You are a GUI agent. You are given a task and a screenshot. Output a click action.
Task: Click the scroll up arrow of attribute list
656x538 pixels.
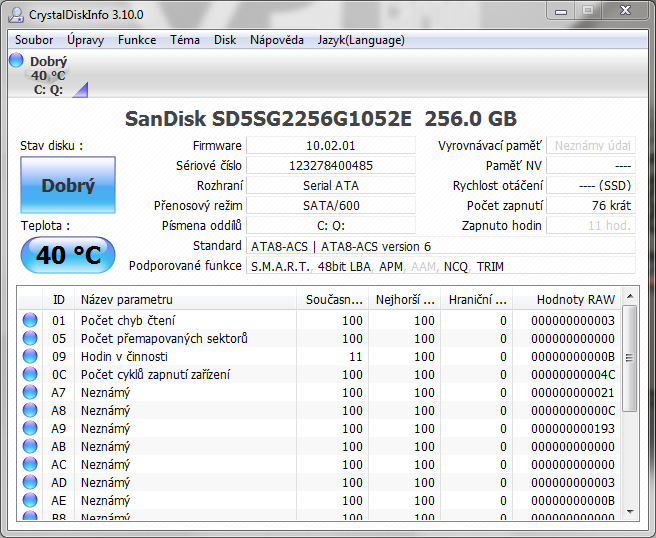(x=630, y=298)
